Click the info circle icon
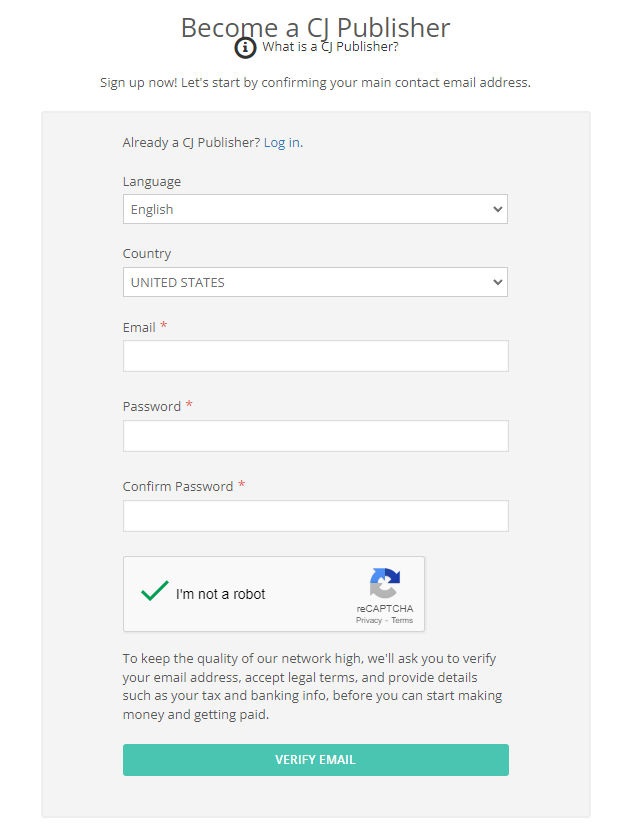Viewport: 624px width, 835px height. (245, 47)
